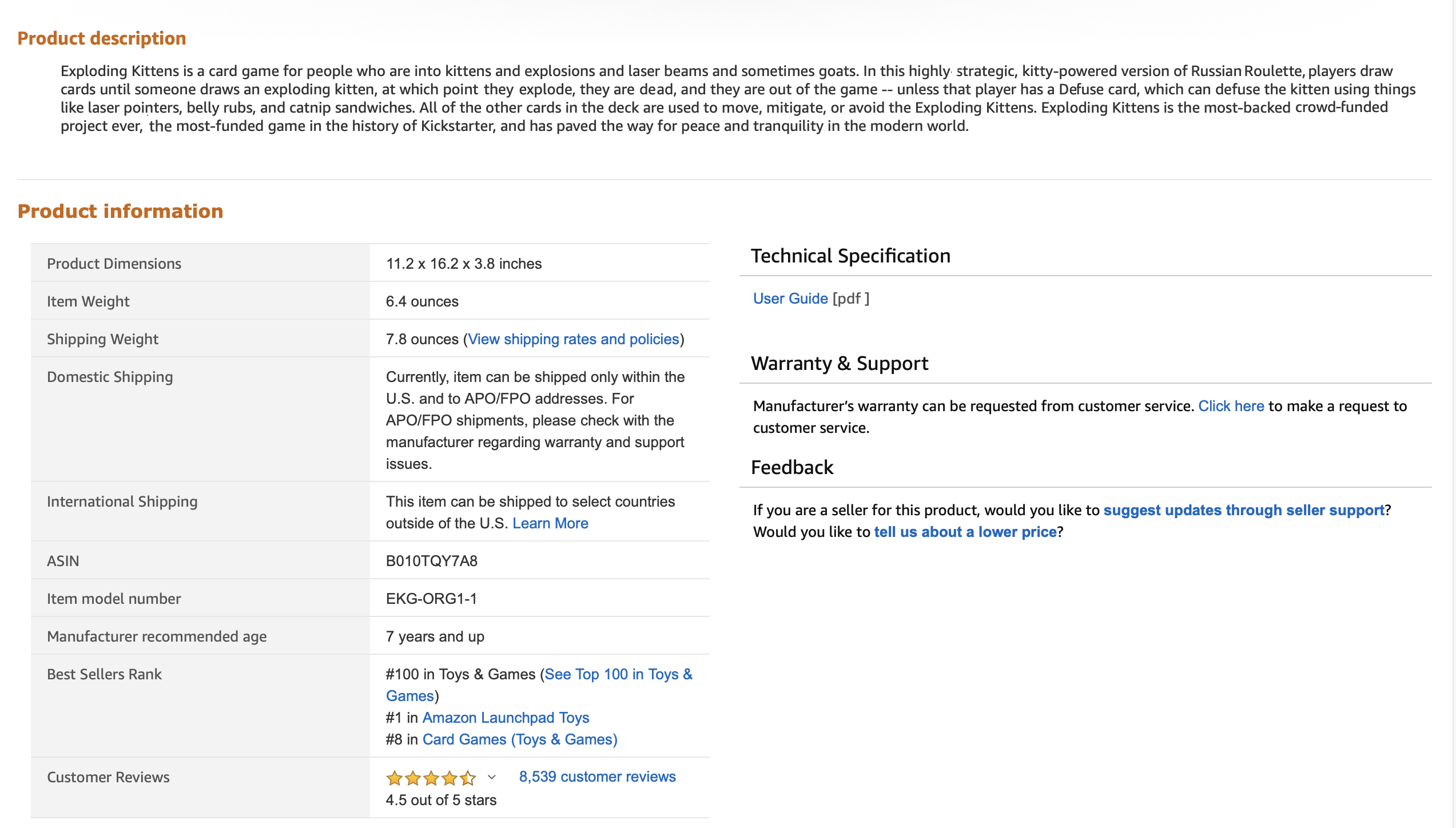Open the 8,539 customer reviews link

[597, 777]
